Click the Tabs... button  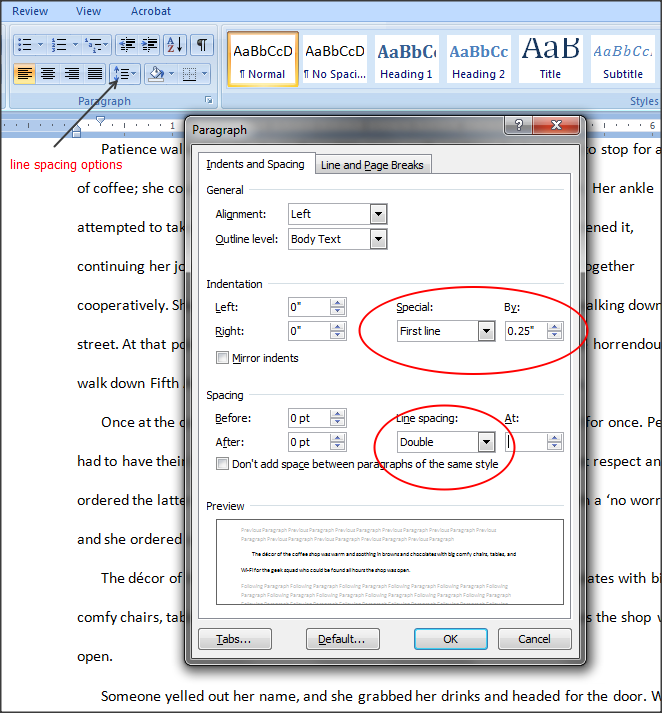tap(235, 639)
